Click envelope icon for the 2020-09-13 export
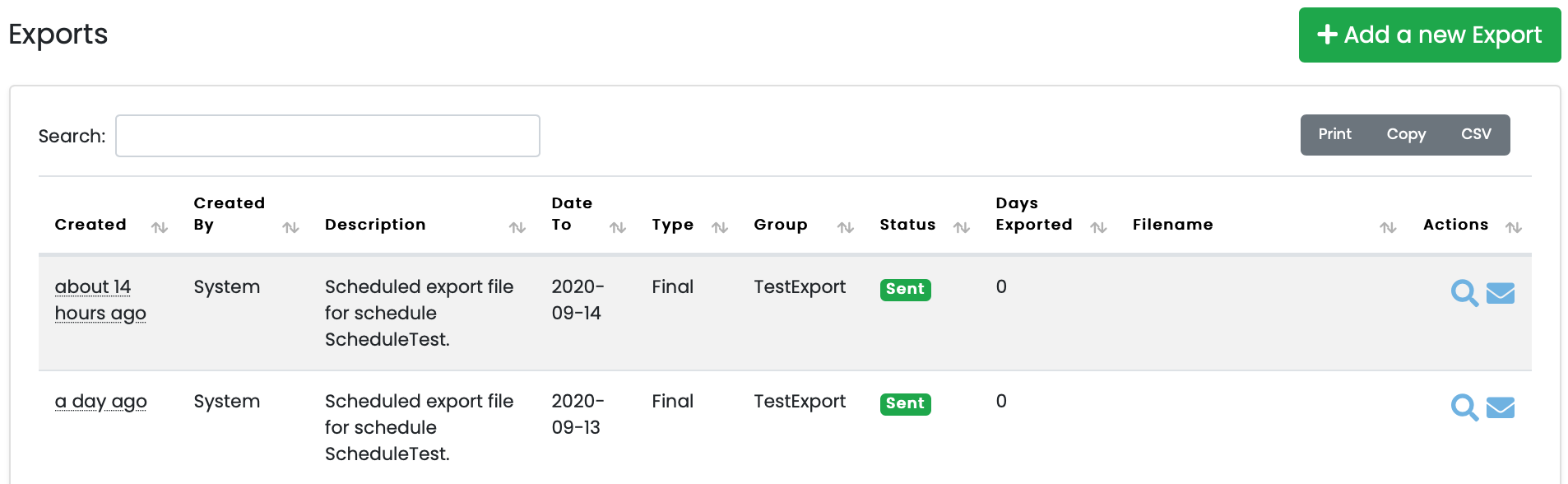This screenshot has height=484, width=1568. tap(1501, 407)
